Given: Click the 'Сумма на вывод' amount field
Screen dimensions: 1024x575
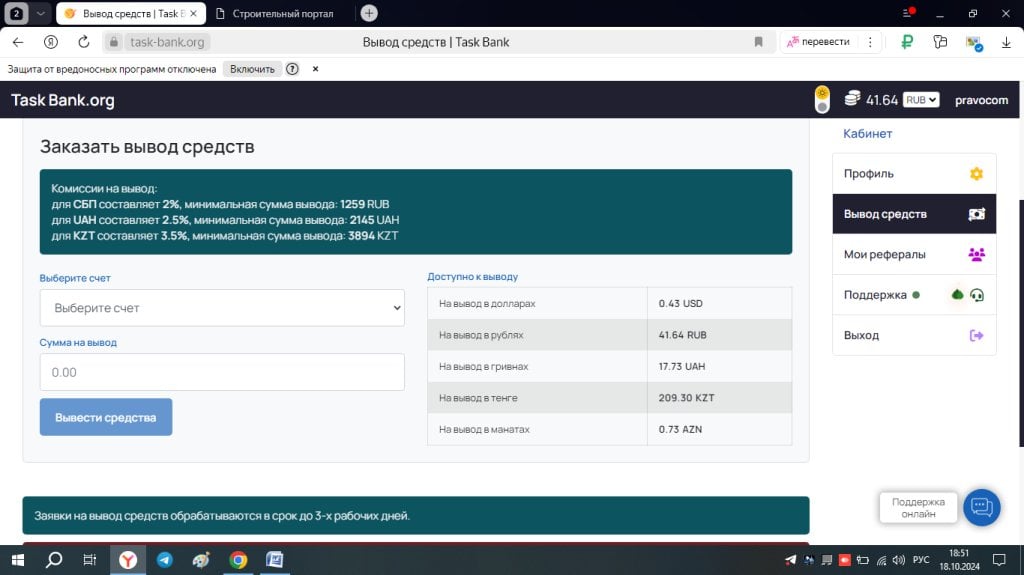Looking at the screenshot, I should (x=222, y=372).
